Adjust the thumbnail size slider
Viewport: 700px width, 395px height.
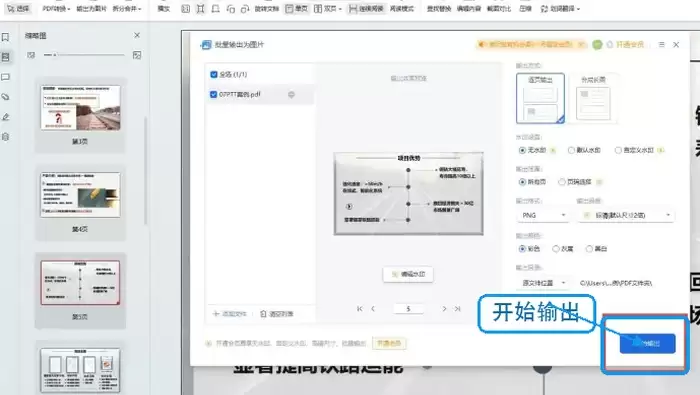(x=84, y=55)
